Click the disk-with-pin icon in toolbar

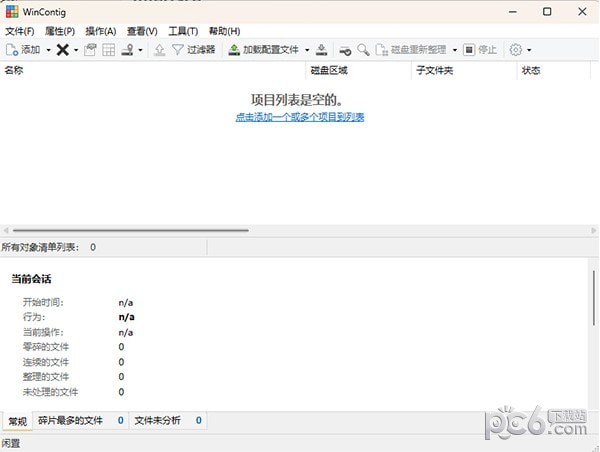click(x=128, y=50)
